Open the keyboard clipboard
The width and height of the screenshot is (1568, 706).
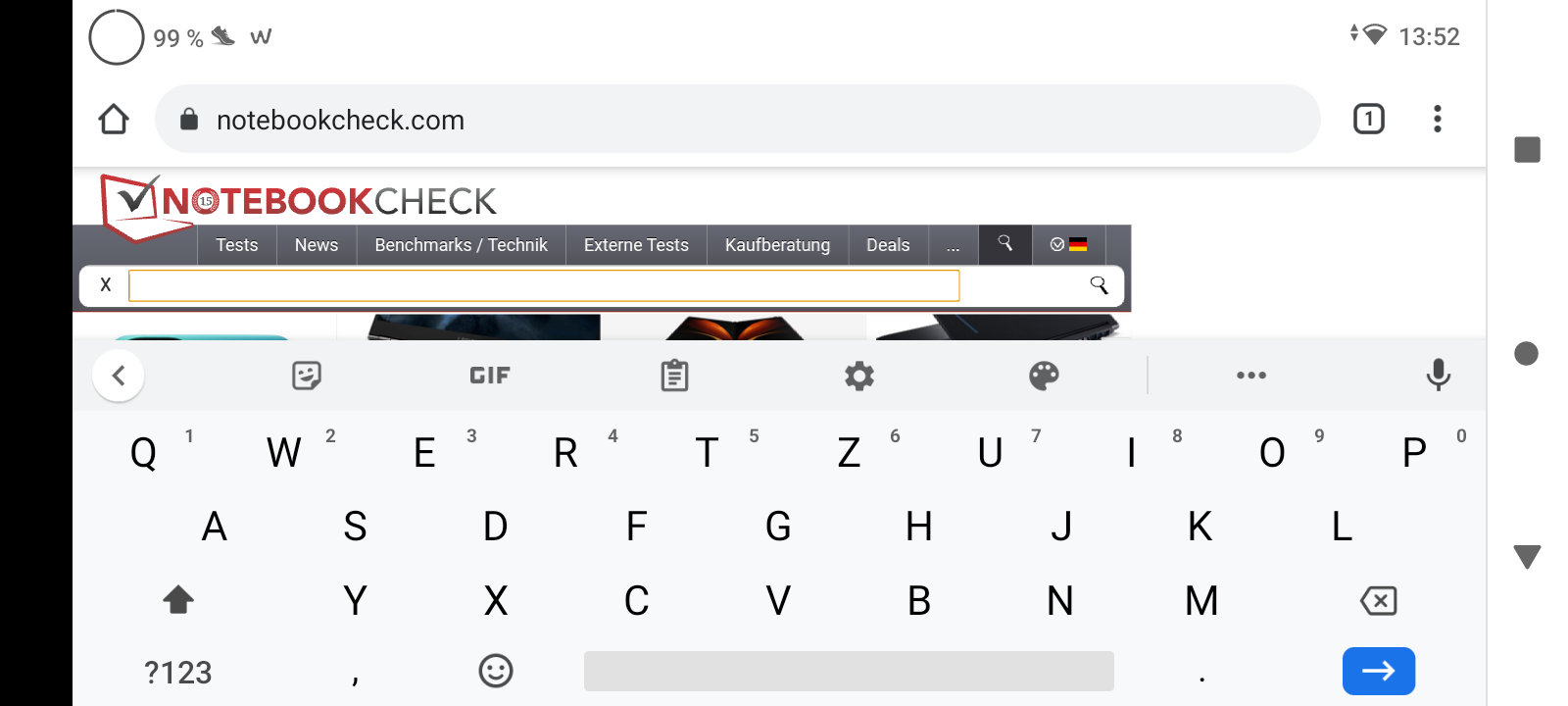coord(674,376)
